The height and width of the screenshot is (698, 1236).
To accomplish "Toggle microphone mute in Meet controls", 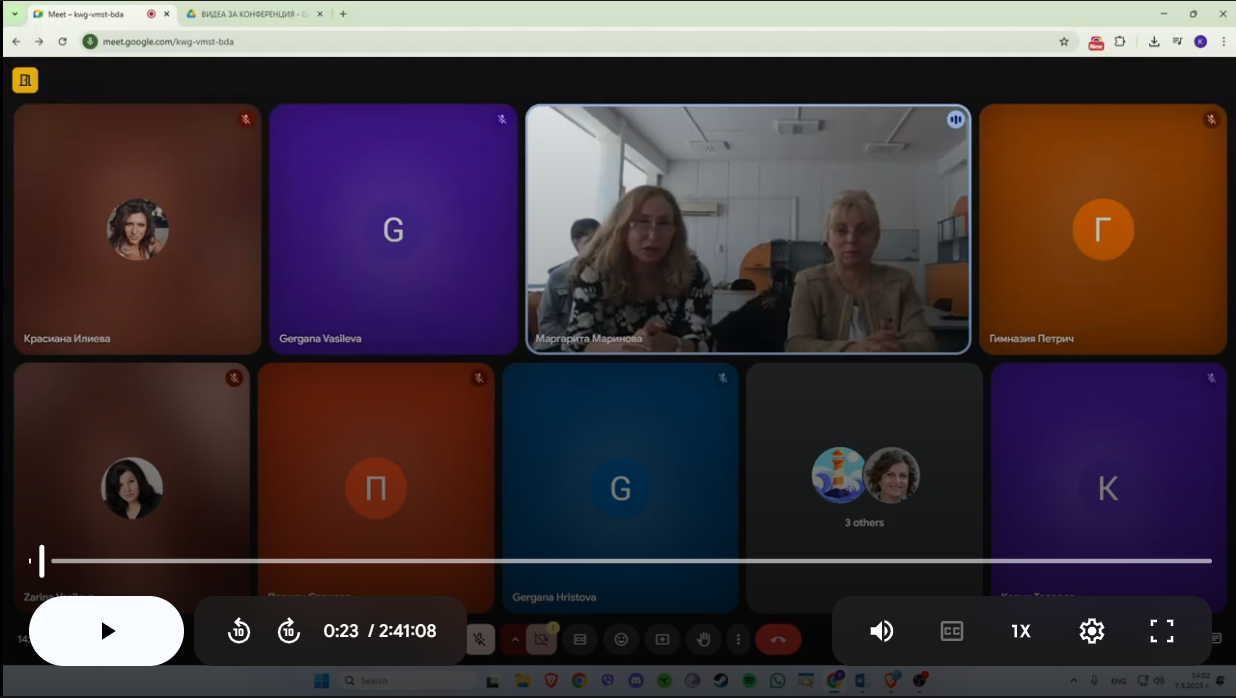I will coord(480,639).
